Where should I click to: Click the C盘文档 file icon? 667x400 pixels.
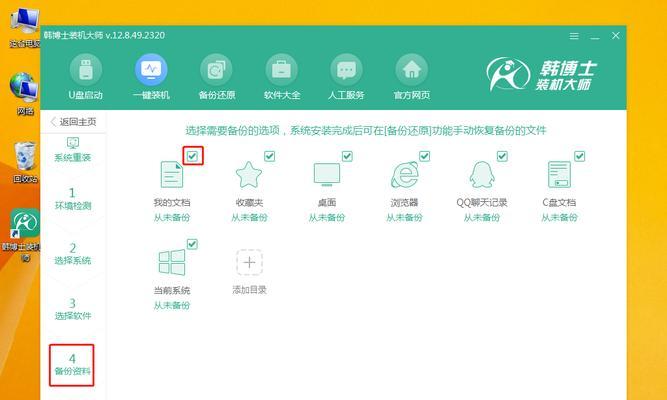click(559, 174)
